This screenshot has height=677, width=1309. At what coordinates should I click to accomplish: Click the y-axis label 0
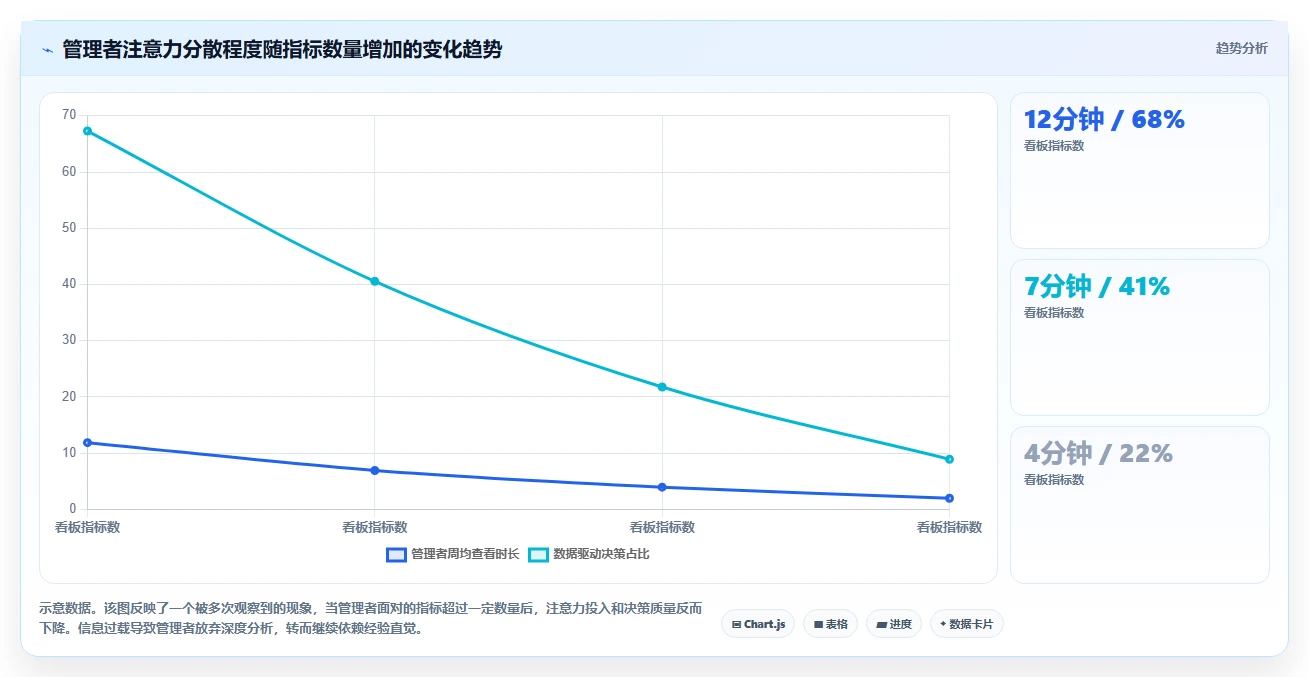73,509
